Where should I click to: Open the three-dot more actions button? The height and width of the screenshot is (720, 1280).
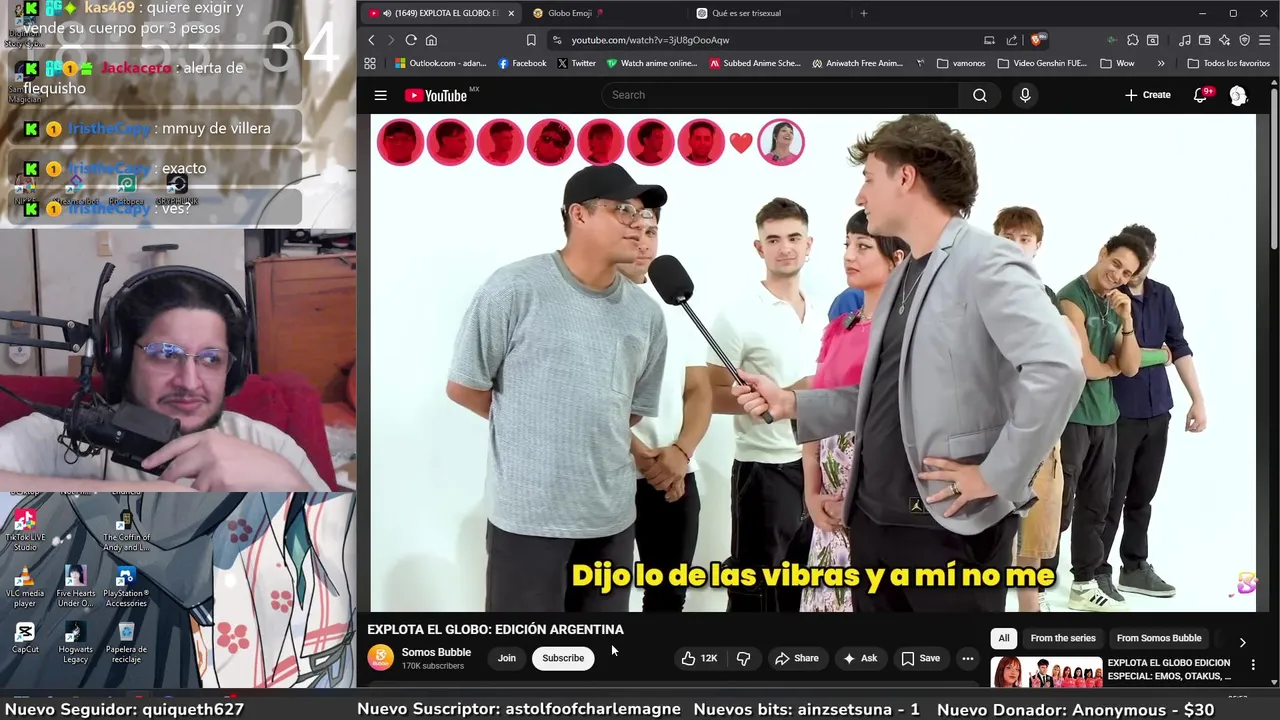[967, 658]
